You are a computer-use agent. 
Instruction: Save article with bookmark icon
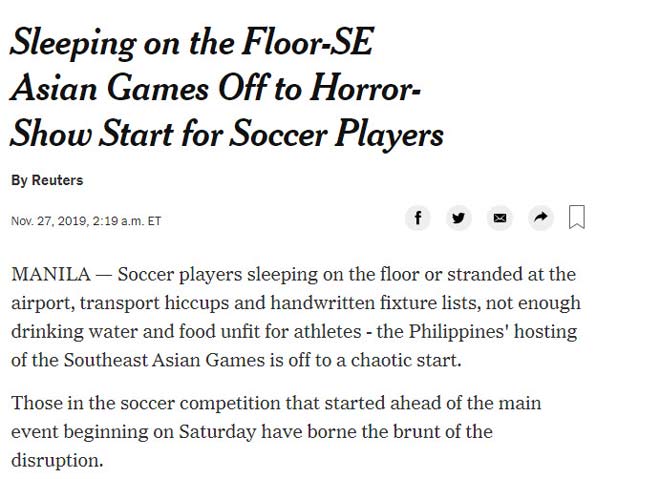tap(577, 217)
